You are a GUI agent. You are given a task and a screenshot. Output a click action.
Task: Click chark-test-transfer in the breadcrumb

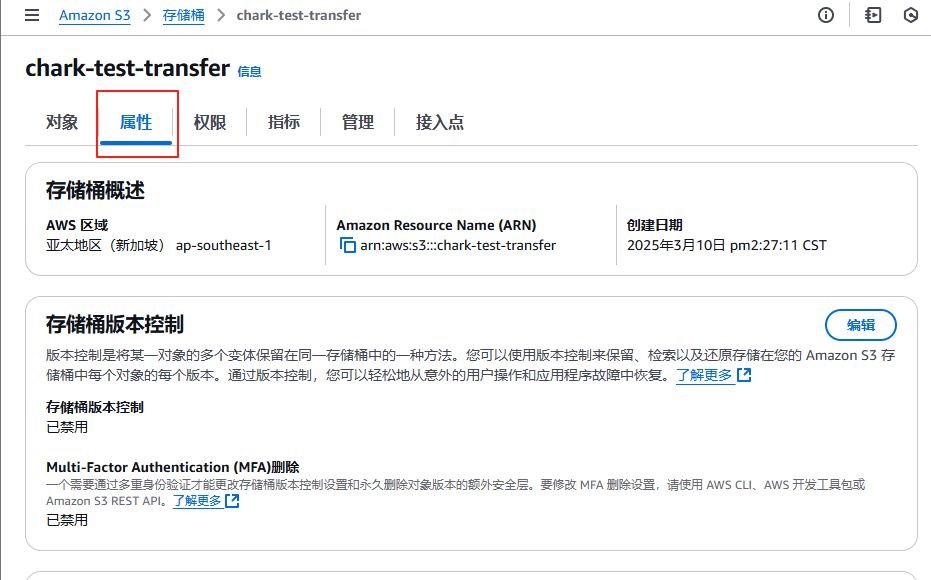[x=299, y=15]
